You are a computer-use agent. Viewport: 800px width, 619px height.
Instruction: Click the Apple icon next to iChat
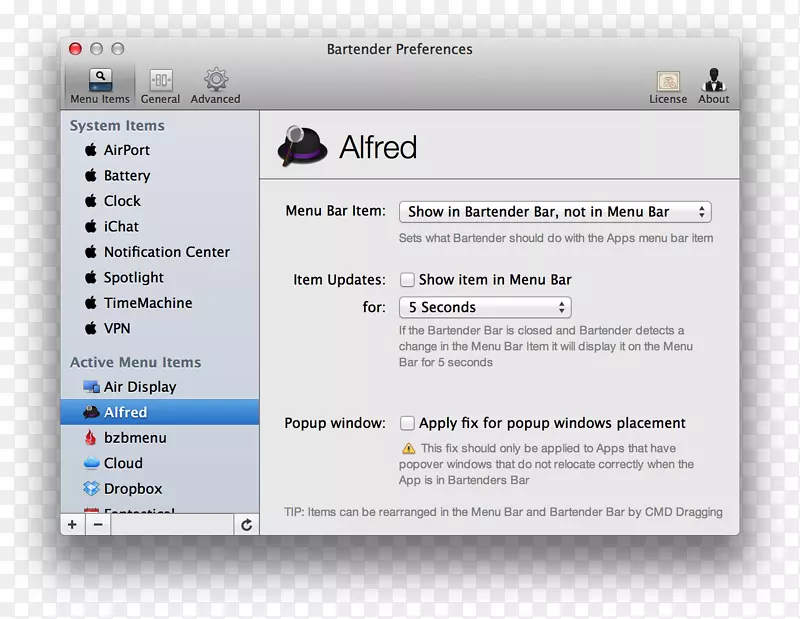(x=91, y=226)
